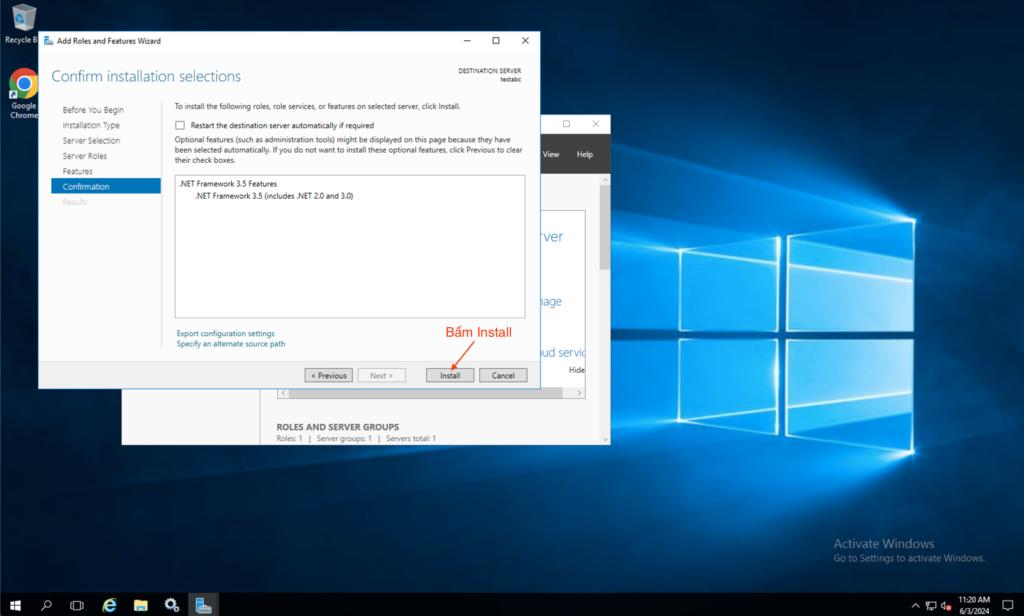Click the Install button
This screenshot has width=1024, height=616.
coord(450,375)
